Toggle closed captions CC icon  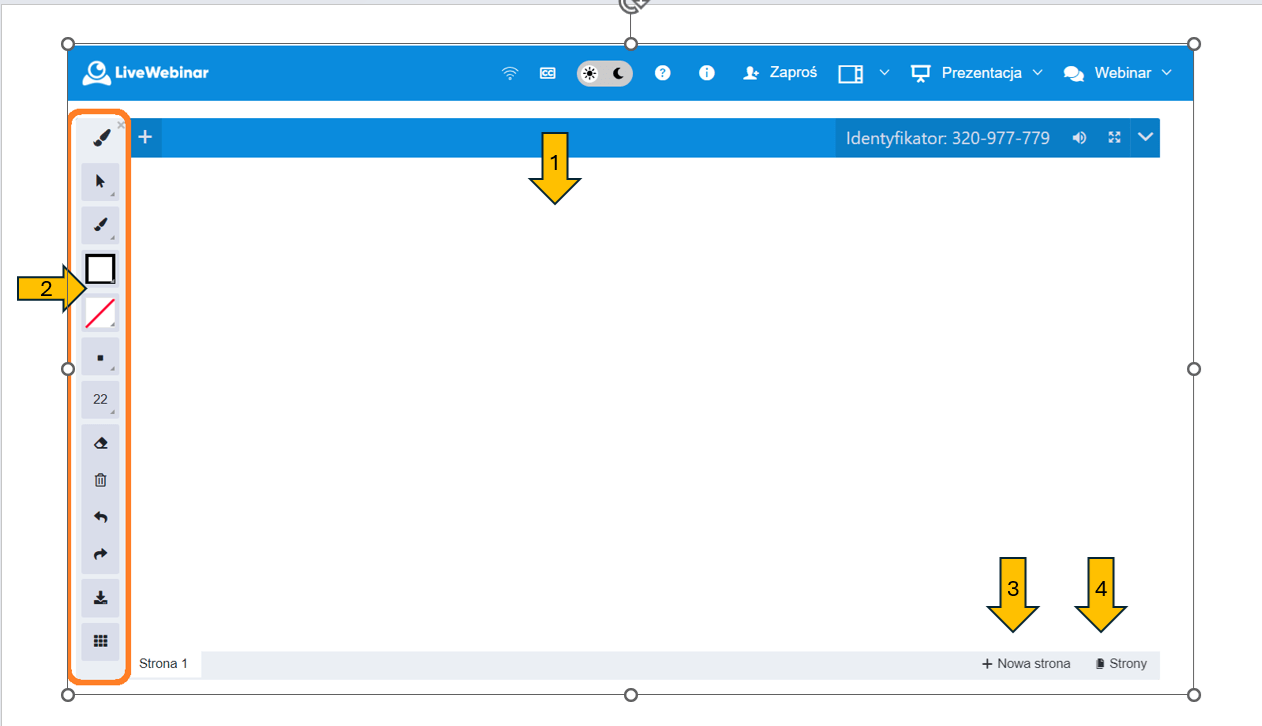(547, 73)
